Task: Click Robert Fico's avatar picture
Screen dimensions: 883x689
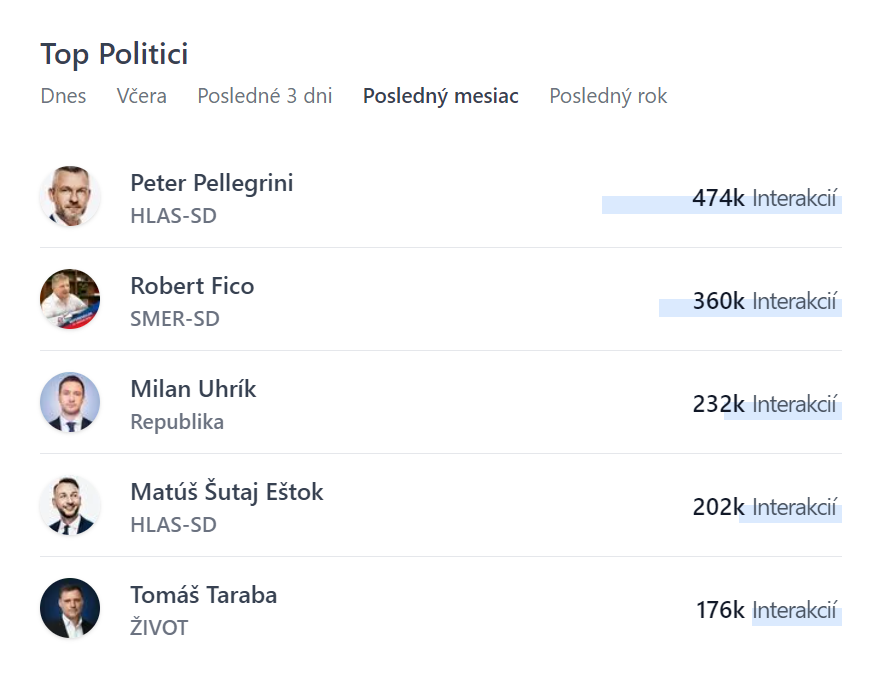Action: tap(70, 299)
